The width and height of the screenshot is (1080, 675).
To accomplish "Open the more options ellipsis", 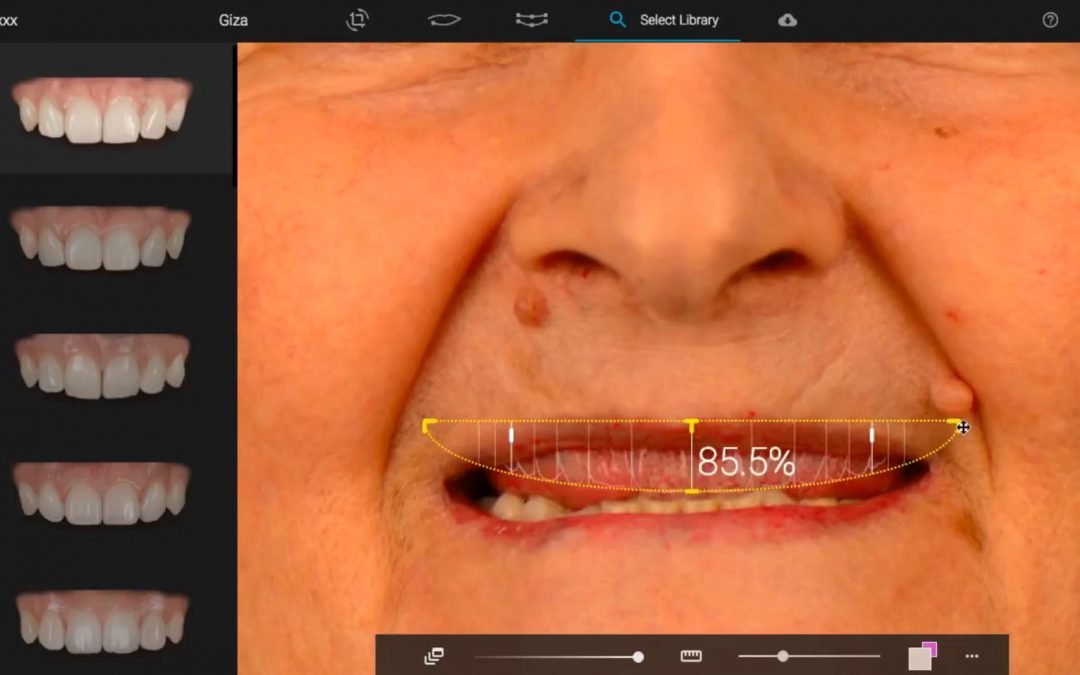I will coord(972,656).
